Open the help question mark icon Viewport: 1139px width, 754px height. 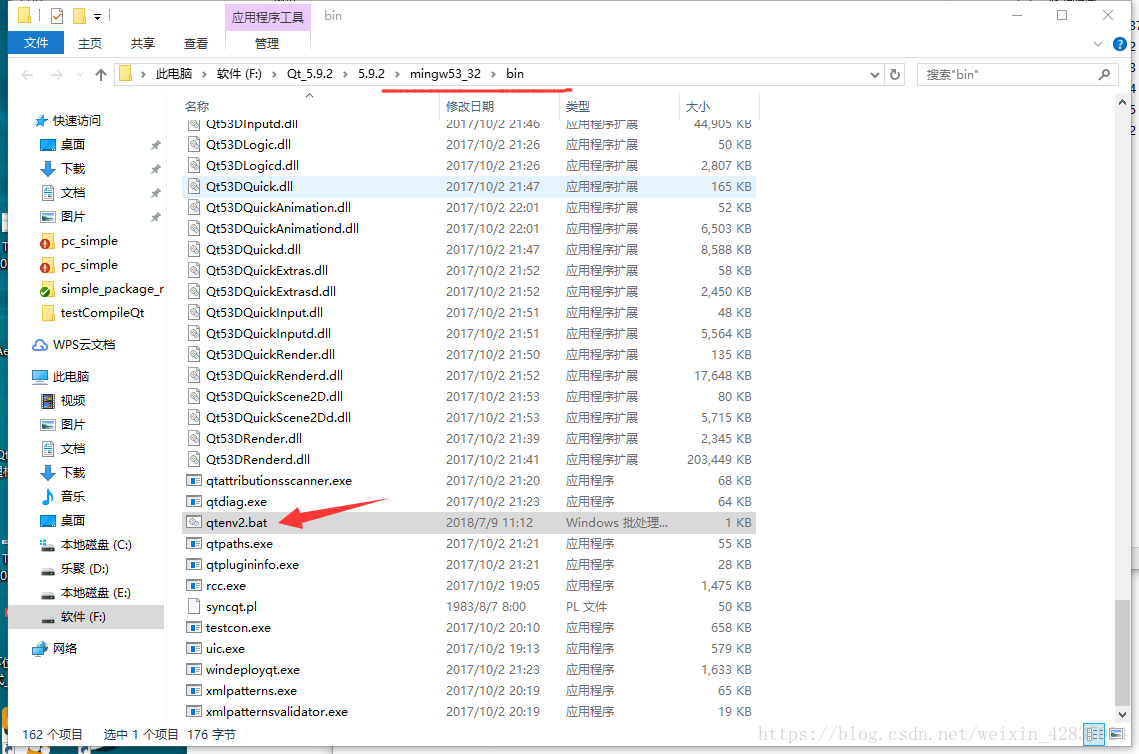click(1120, 44)
